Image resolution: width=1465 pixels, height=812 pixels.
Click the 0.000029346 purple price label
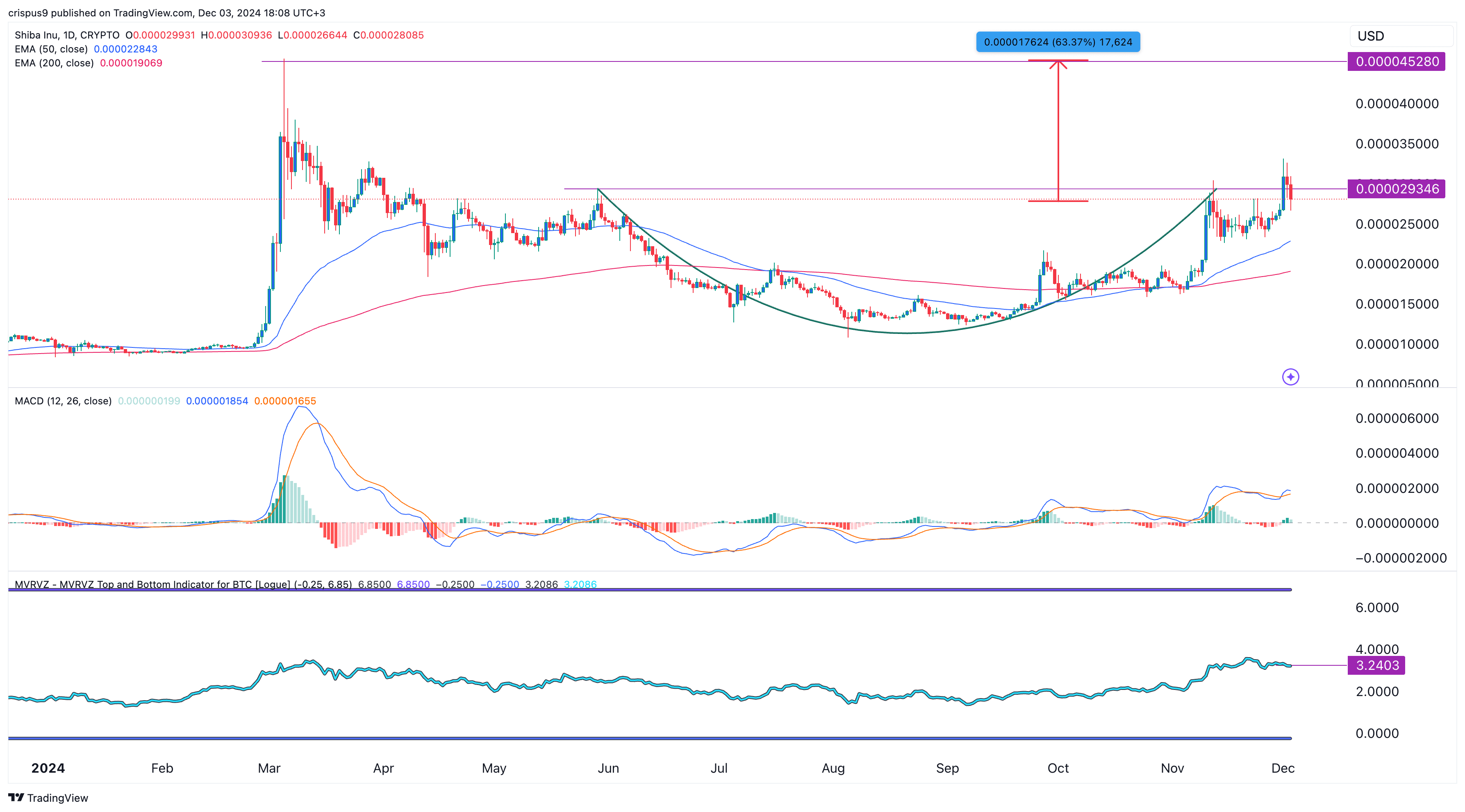(1396, 188)
